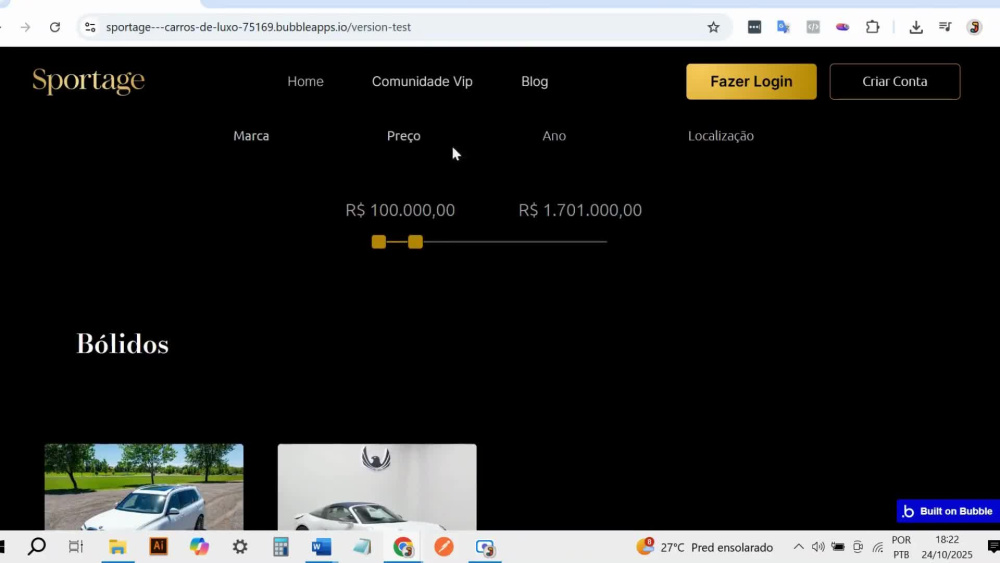
Task: Open the Extensions puzzle piece menu
Action: click(x=872, y=27)
